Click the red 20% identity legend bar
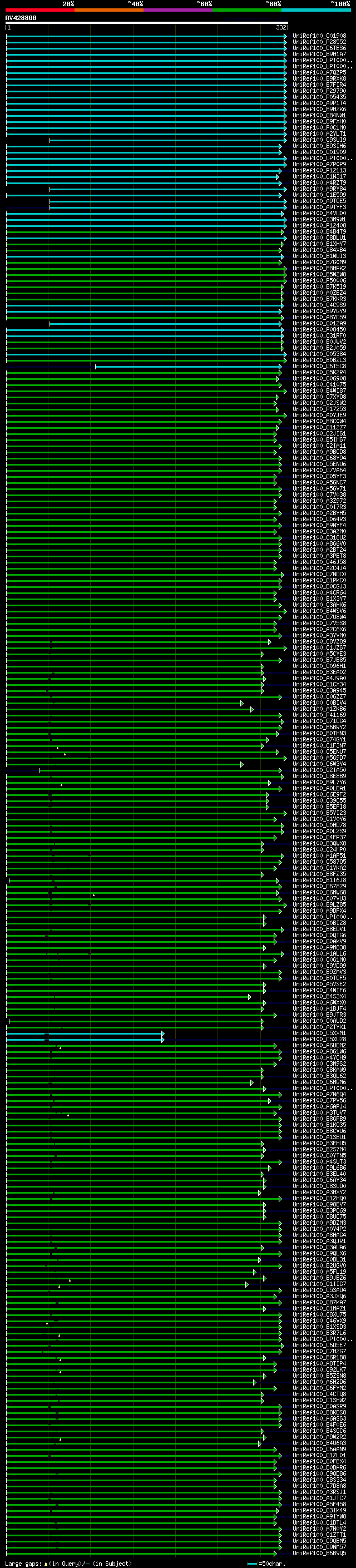Viewport: 356px width, 1568px height. [39, 10]
